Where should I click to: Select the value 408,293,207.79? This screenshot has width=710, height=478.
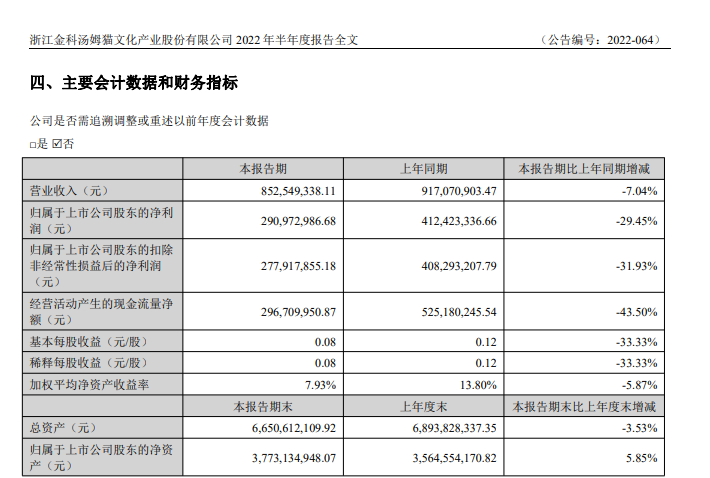[459, 266]
